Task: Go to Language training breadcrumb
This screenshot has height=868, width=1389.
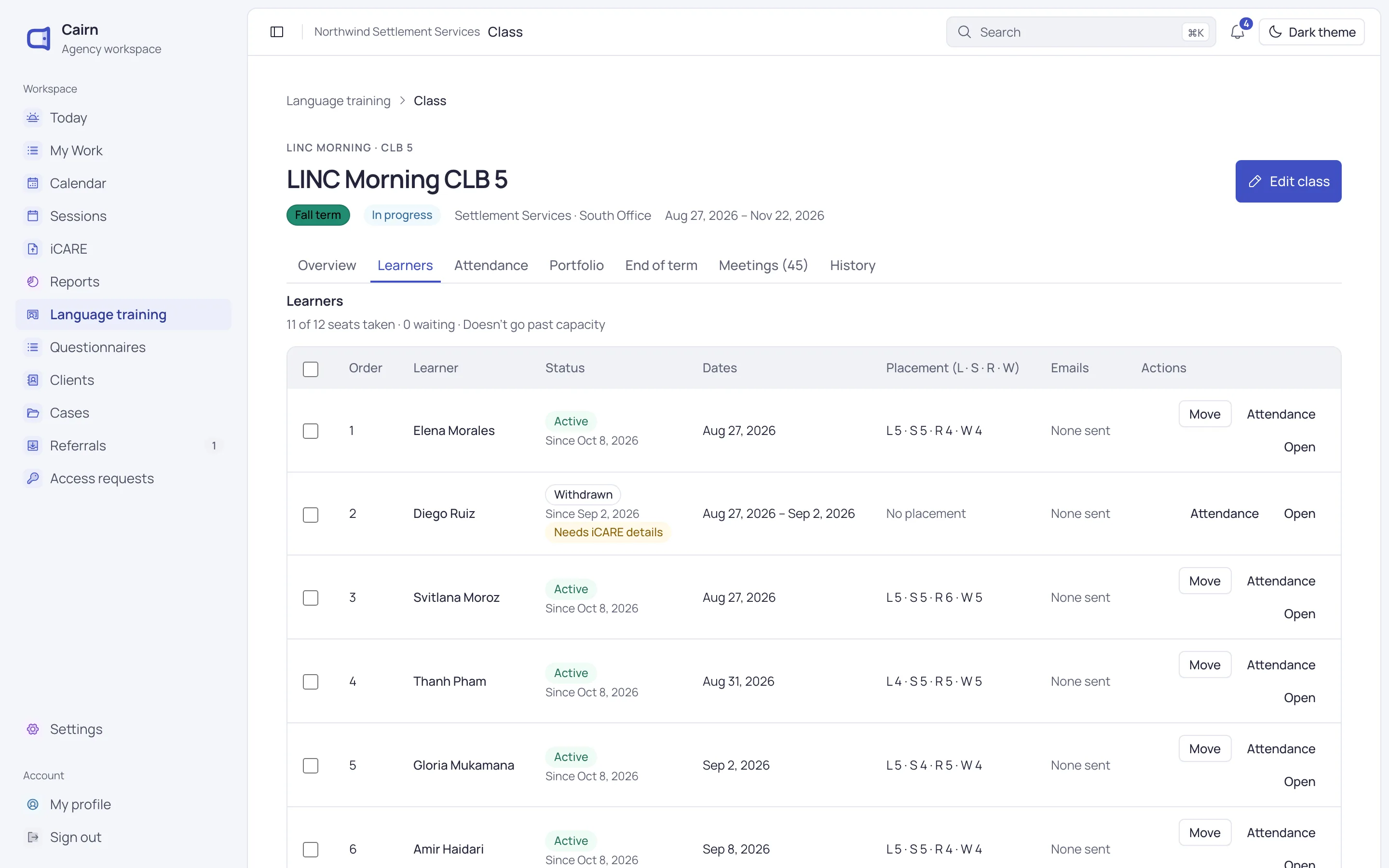Action: pyautogui.click(x=338, y=101)
